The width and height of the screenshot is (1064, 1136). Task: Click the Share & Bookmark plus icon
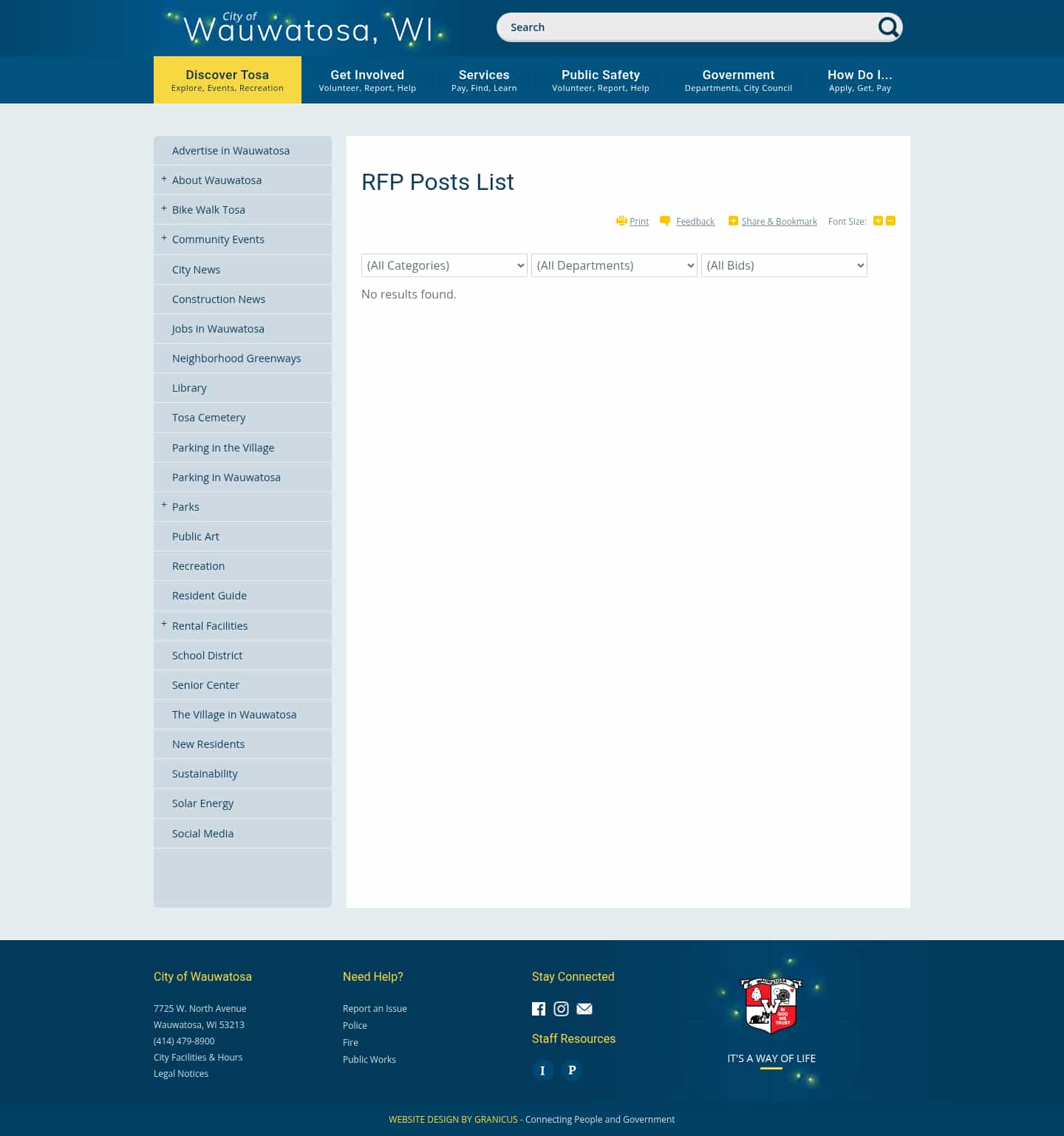tap(733, 221)
